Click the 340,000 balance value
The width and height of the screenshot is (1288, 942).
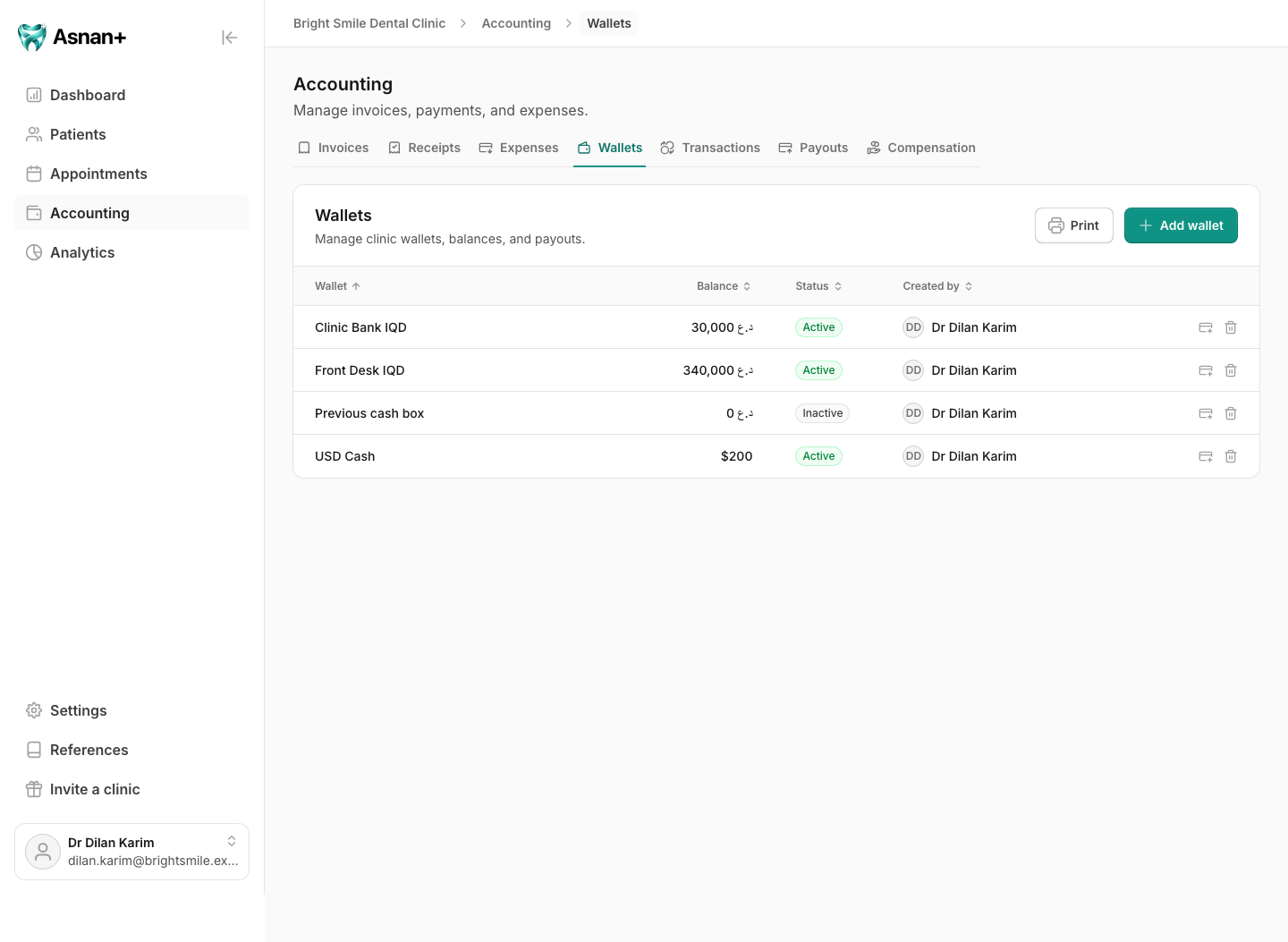tap(717, 370)
